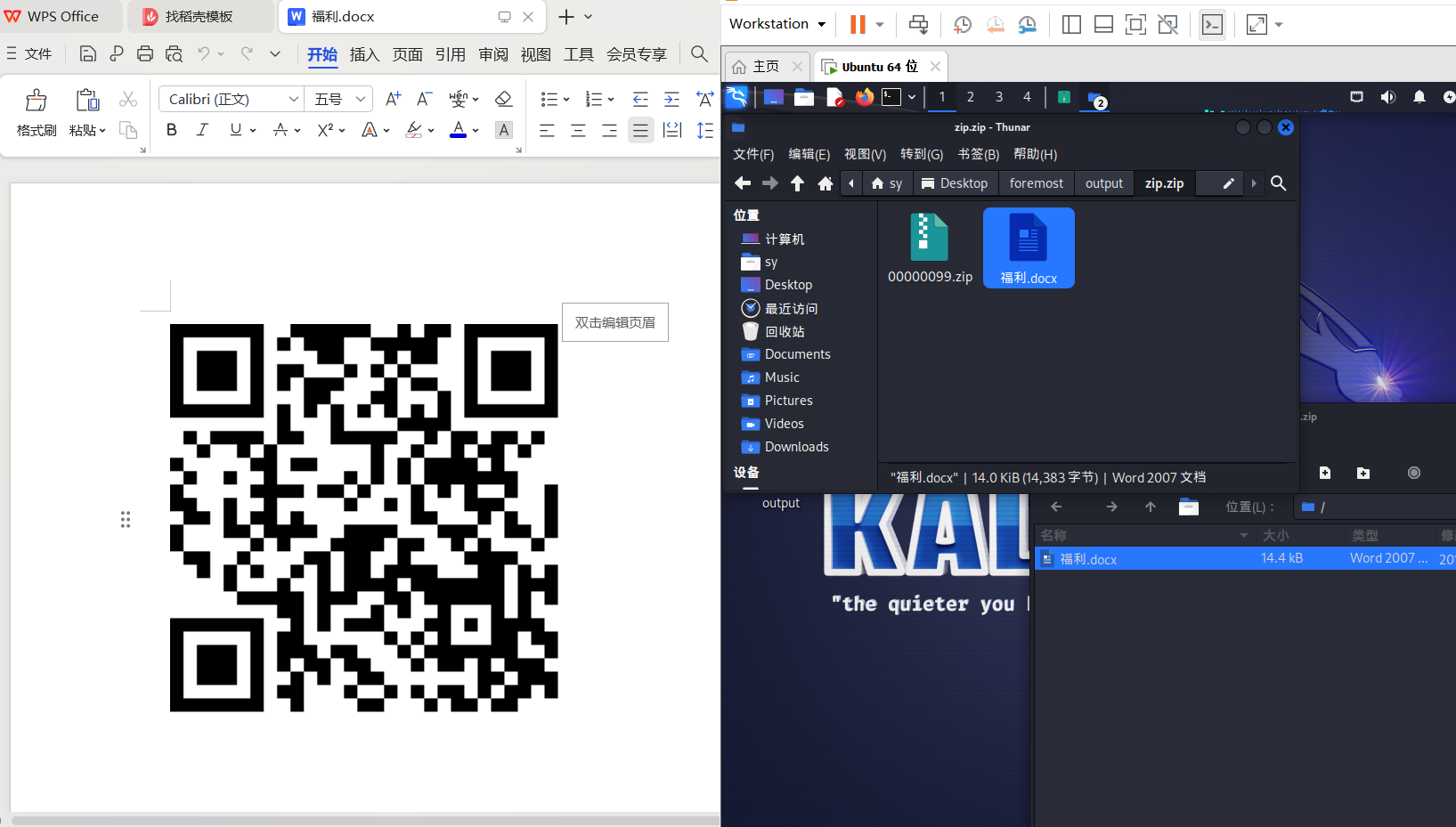Click the text highlight color pen
Image resolution: width=1456 pixels, height=827 pixels.
point(413,130)
